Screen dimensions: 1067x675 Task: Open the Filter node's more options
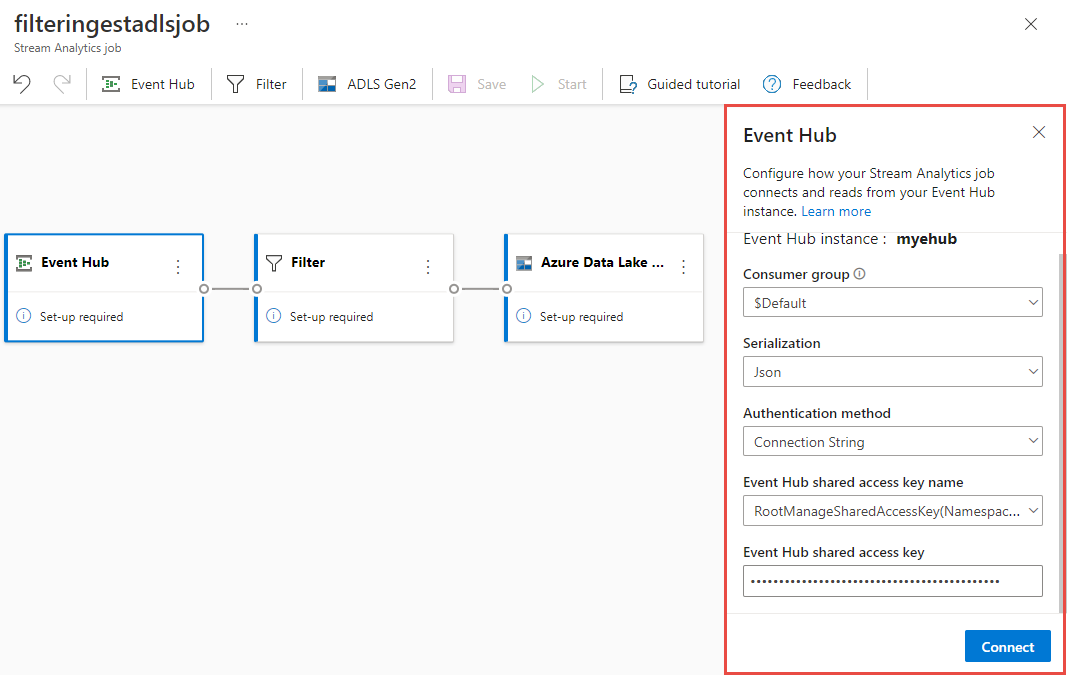428,267
